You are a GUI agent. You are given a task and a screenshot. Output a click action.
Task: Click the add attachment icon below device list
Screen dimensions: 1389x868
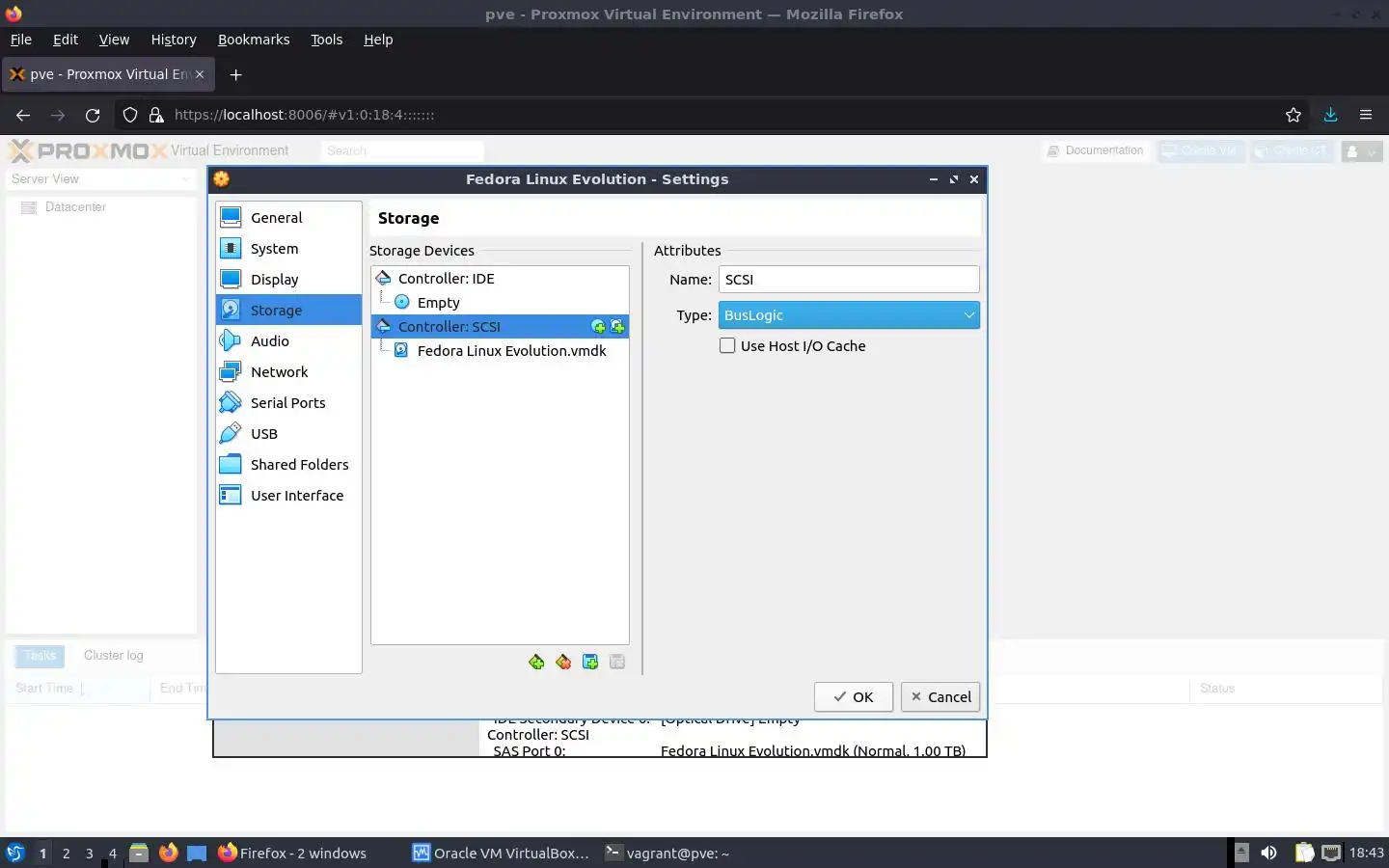(590, 662)
